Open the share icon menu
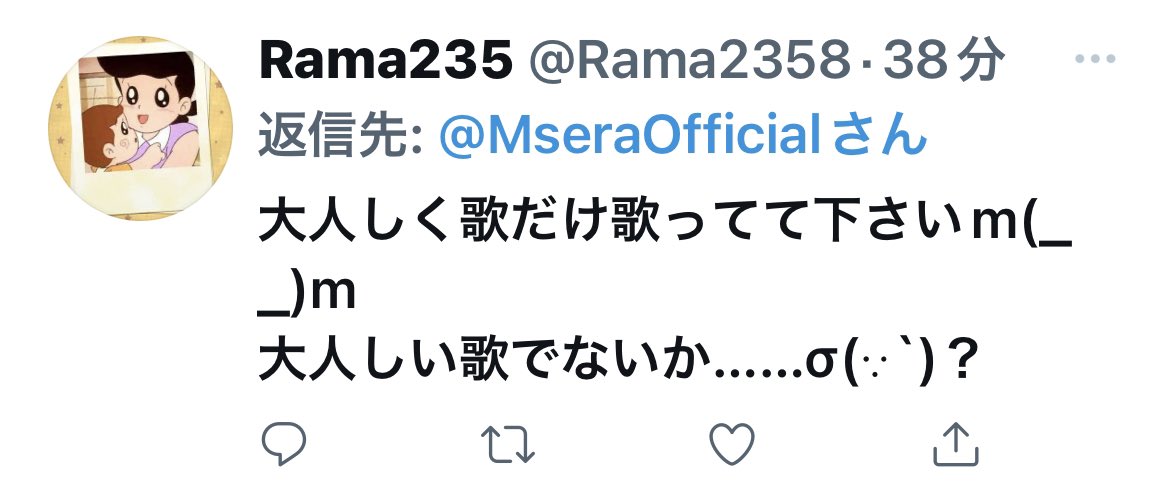Viewport: 1170px width, 482px height. pos(956,443)
